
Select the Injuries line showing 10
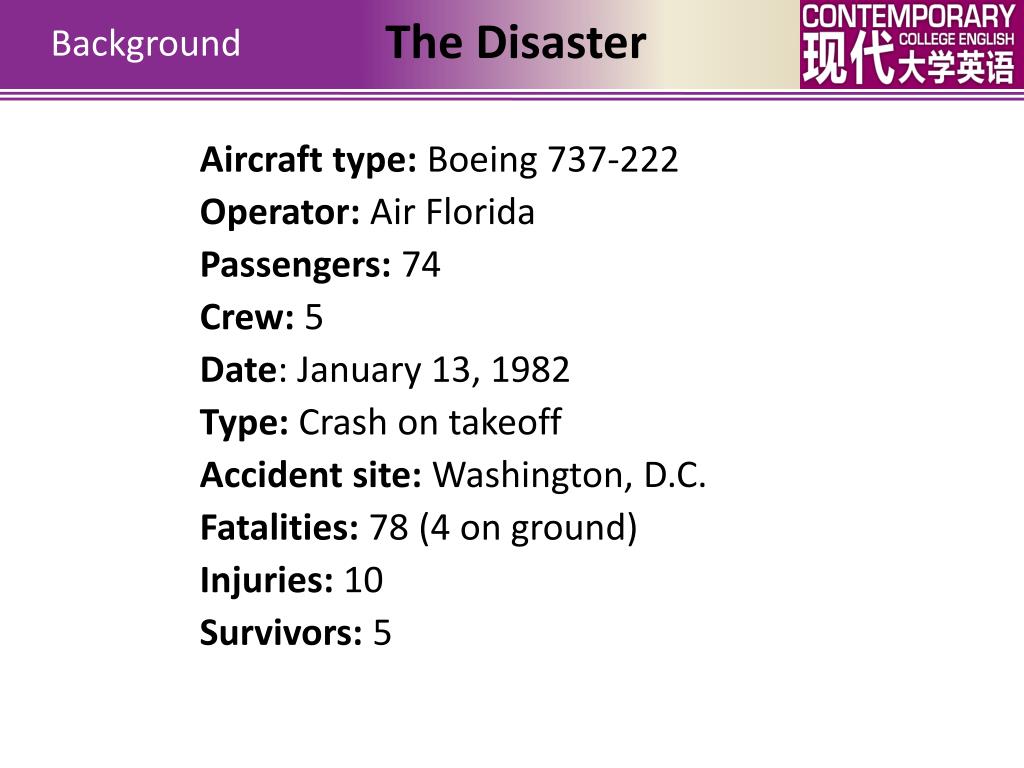(291, 581)
